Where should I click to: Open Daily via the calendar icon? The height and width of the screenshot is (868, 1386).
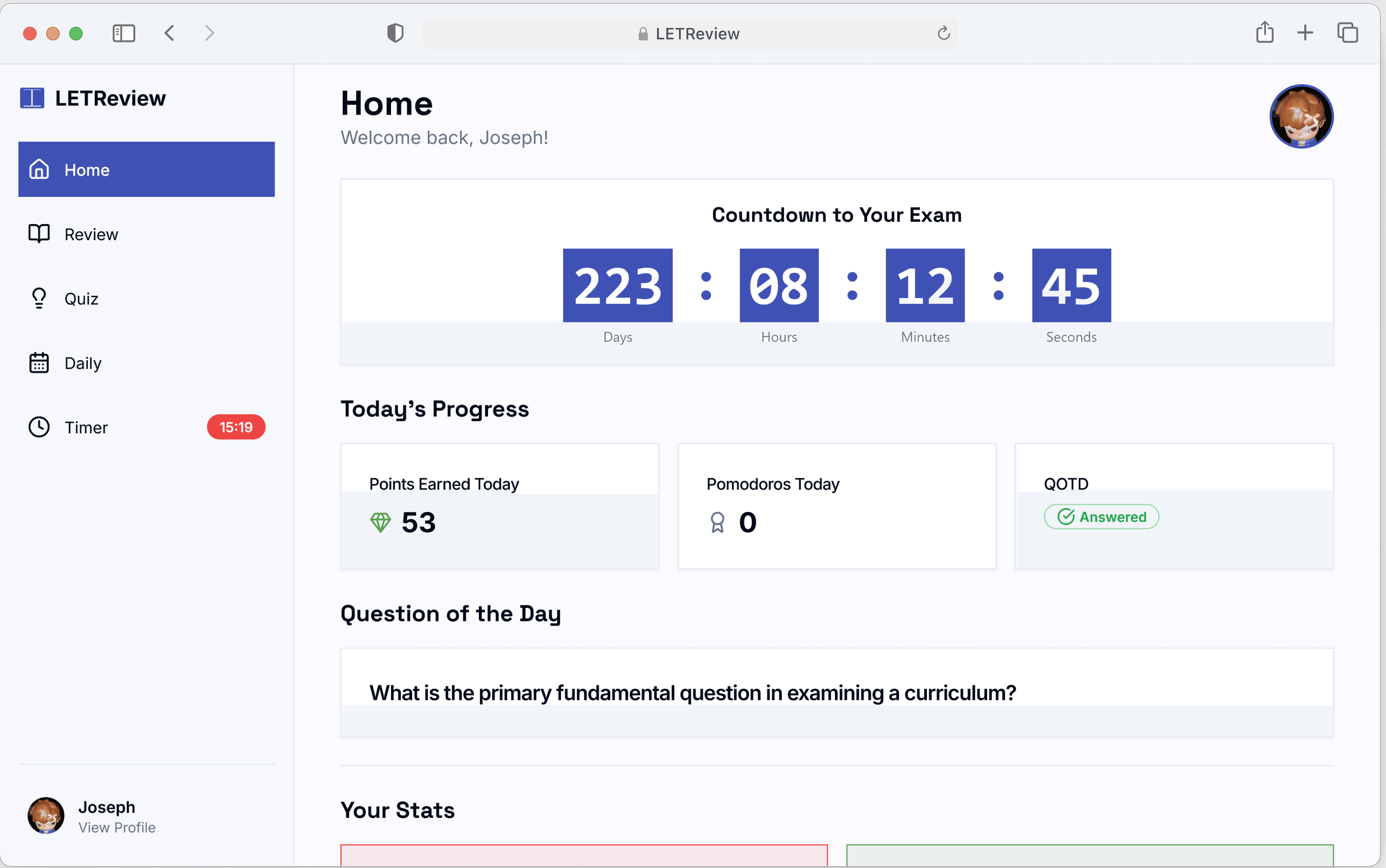(39, 363)
